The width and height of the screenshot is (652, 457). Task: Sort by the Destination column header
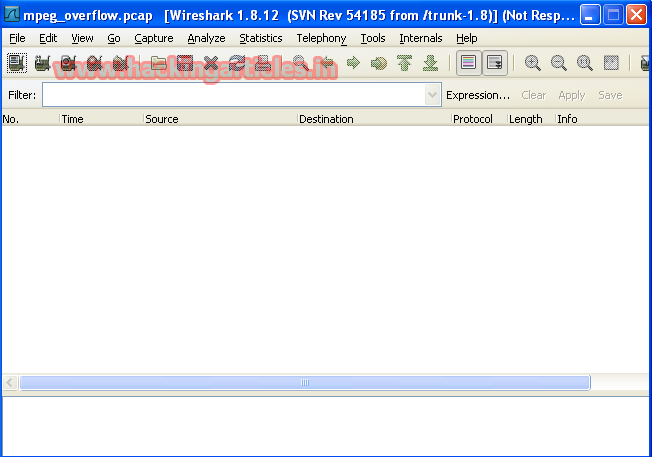coord(375,119)
